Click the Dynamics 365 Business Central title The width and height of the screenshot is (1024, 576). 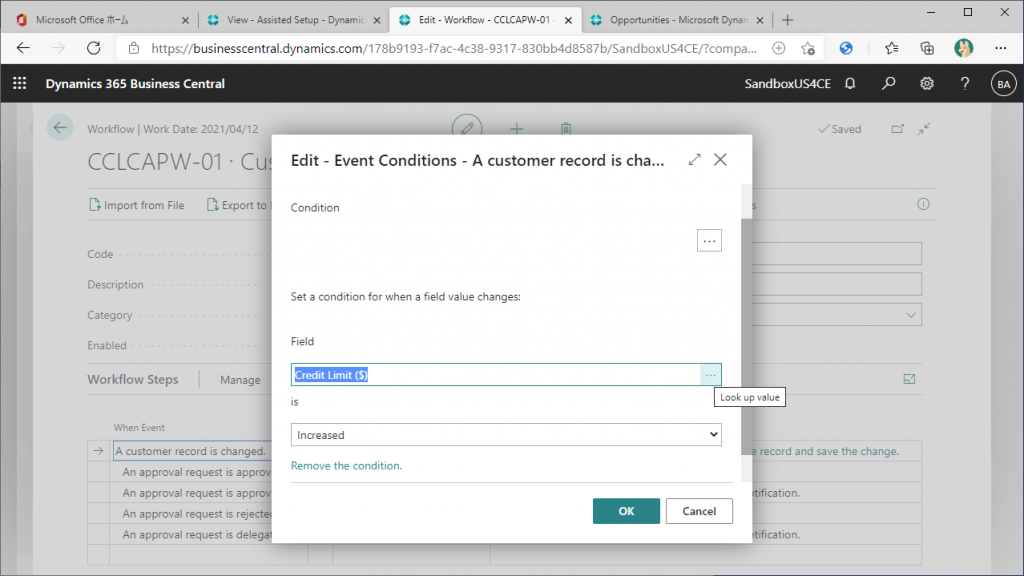[135, 84]
